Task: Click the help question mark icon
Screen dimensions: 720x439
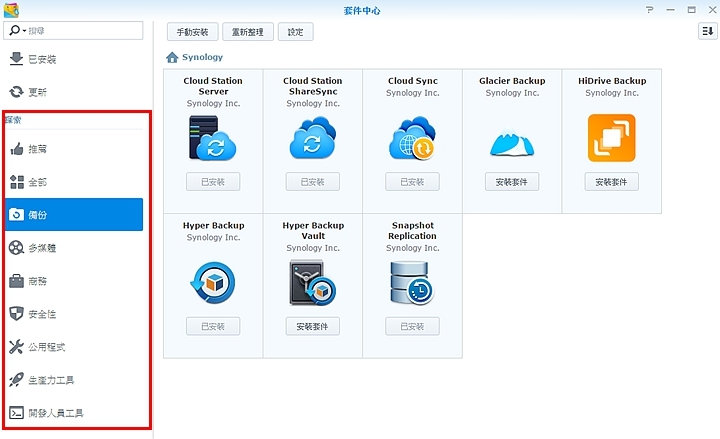Action: coord(649,10)
